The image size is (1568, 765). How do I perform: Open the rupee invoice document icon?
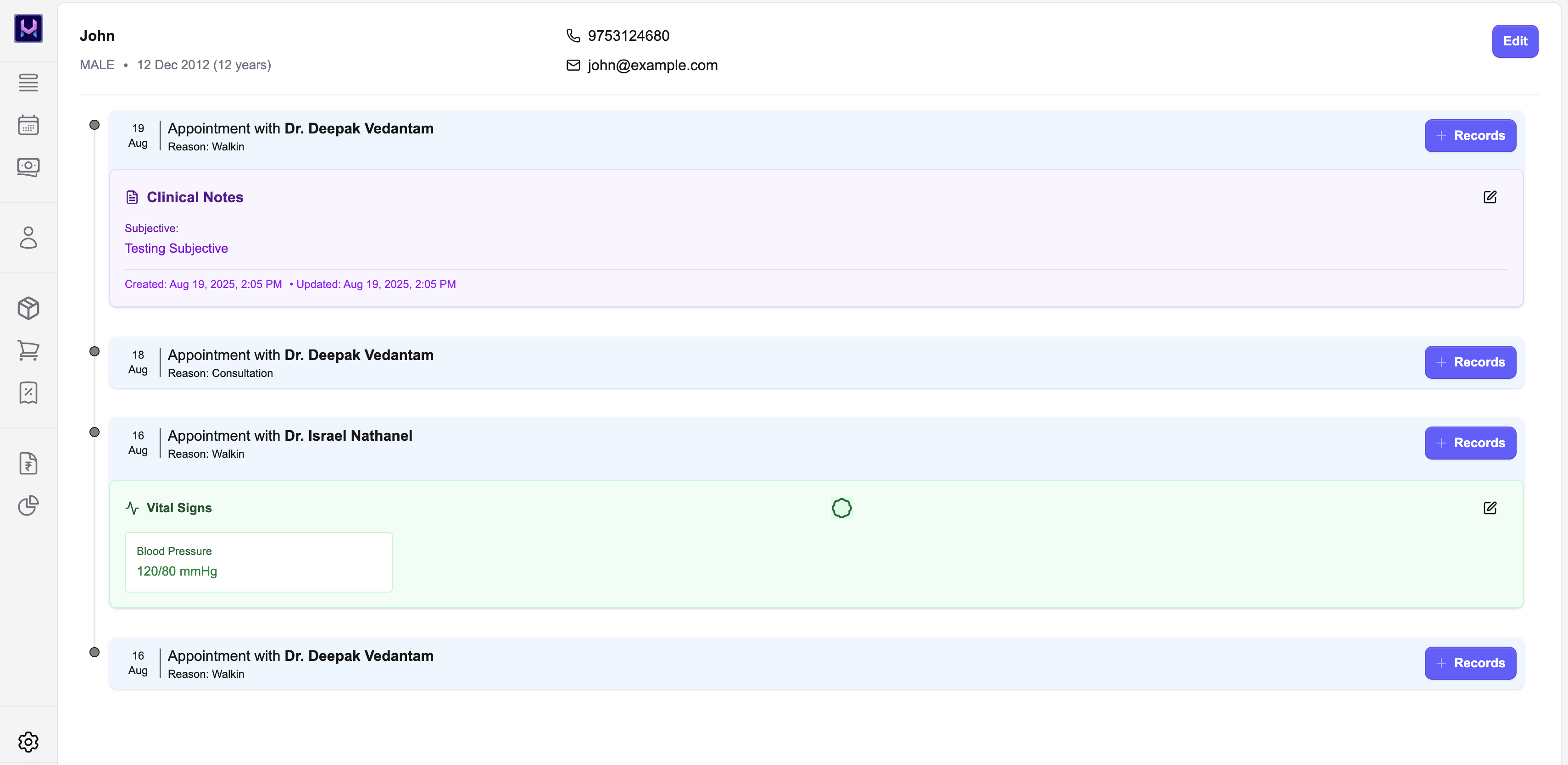tap(28, 463)
